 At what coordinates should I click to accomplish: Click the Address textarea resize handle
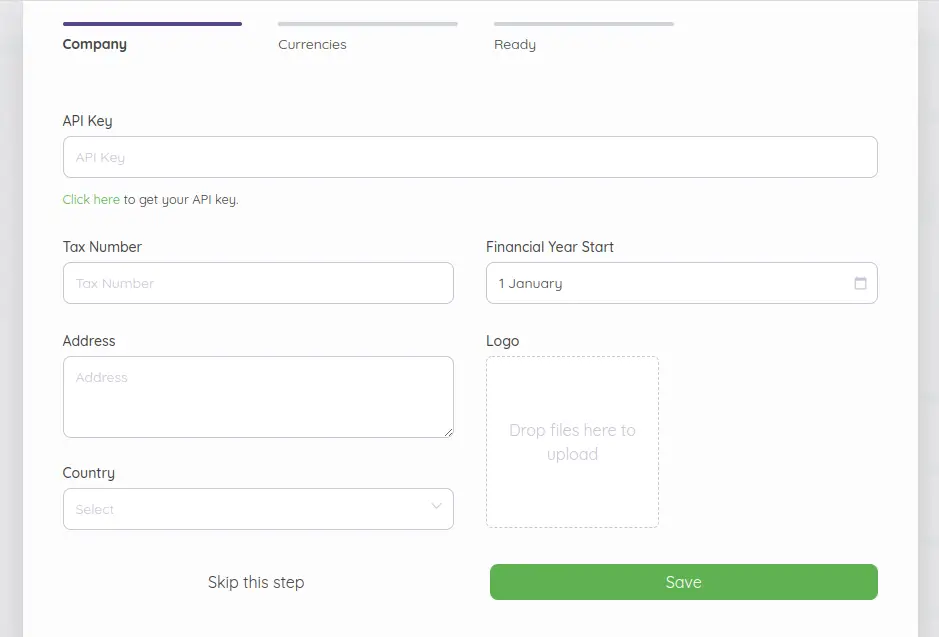[449, 432]
